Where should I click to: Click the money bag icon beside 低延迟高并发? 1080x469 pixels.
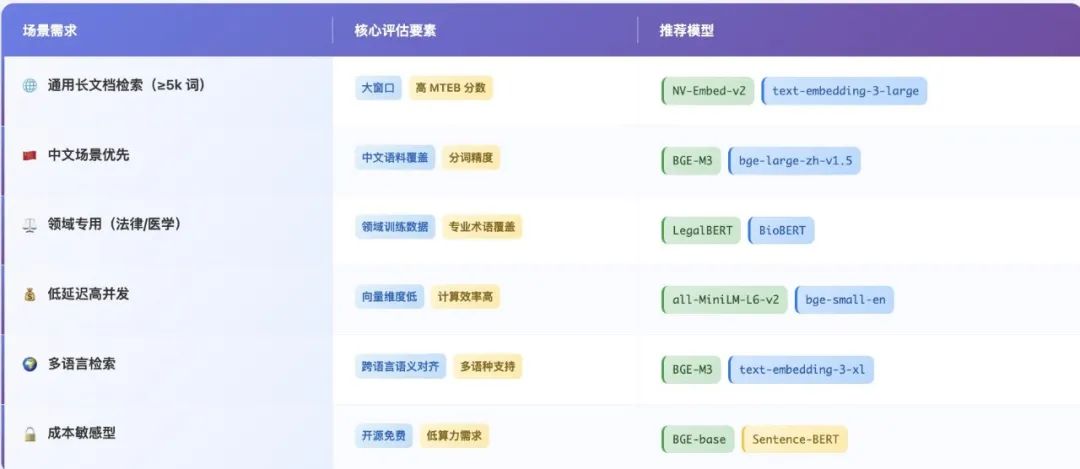(30, 295)
